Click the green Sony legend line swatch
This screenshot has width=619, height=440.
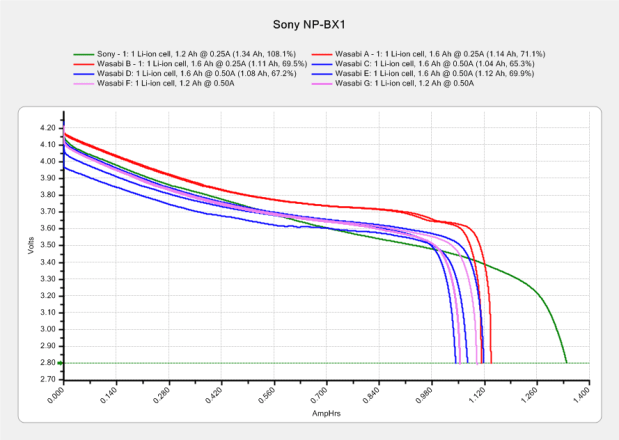pos(84,54)
